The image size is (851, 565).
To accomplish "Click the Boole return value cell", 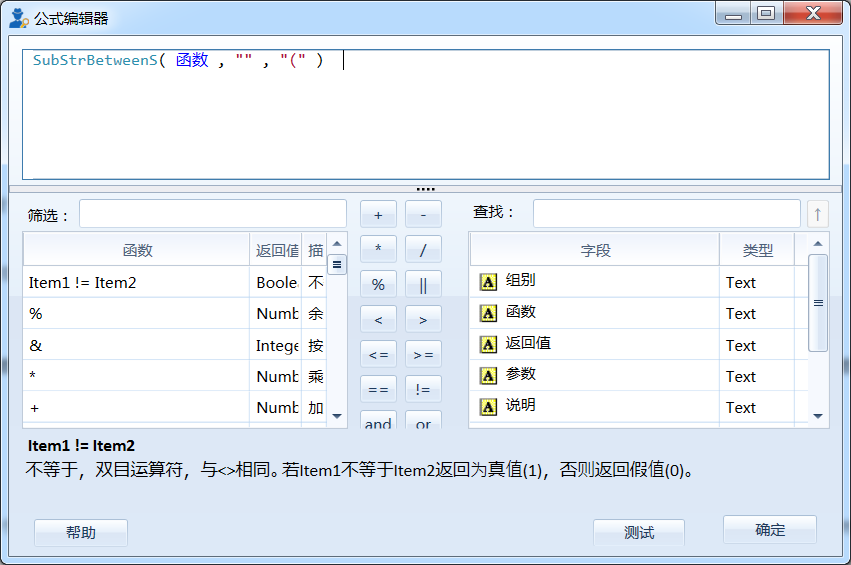I will point(277,282).
